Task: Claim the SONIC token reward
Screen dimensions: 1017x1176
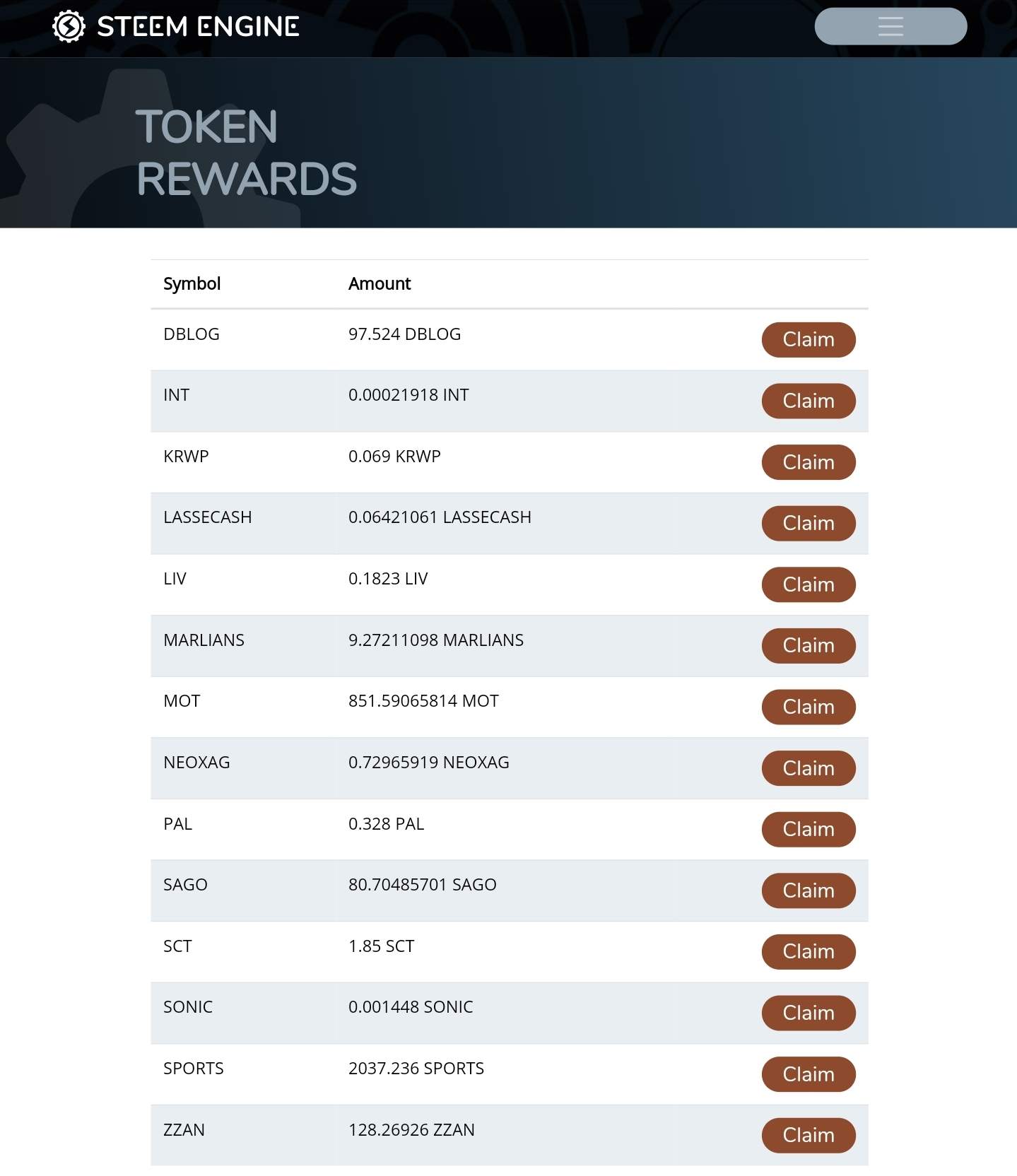Action: (x=808, y=1013)
